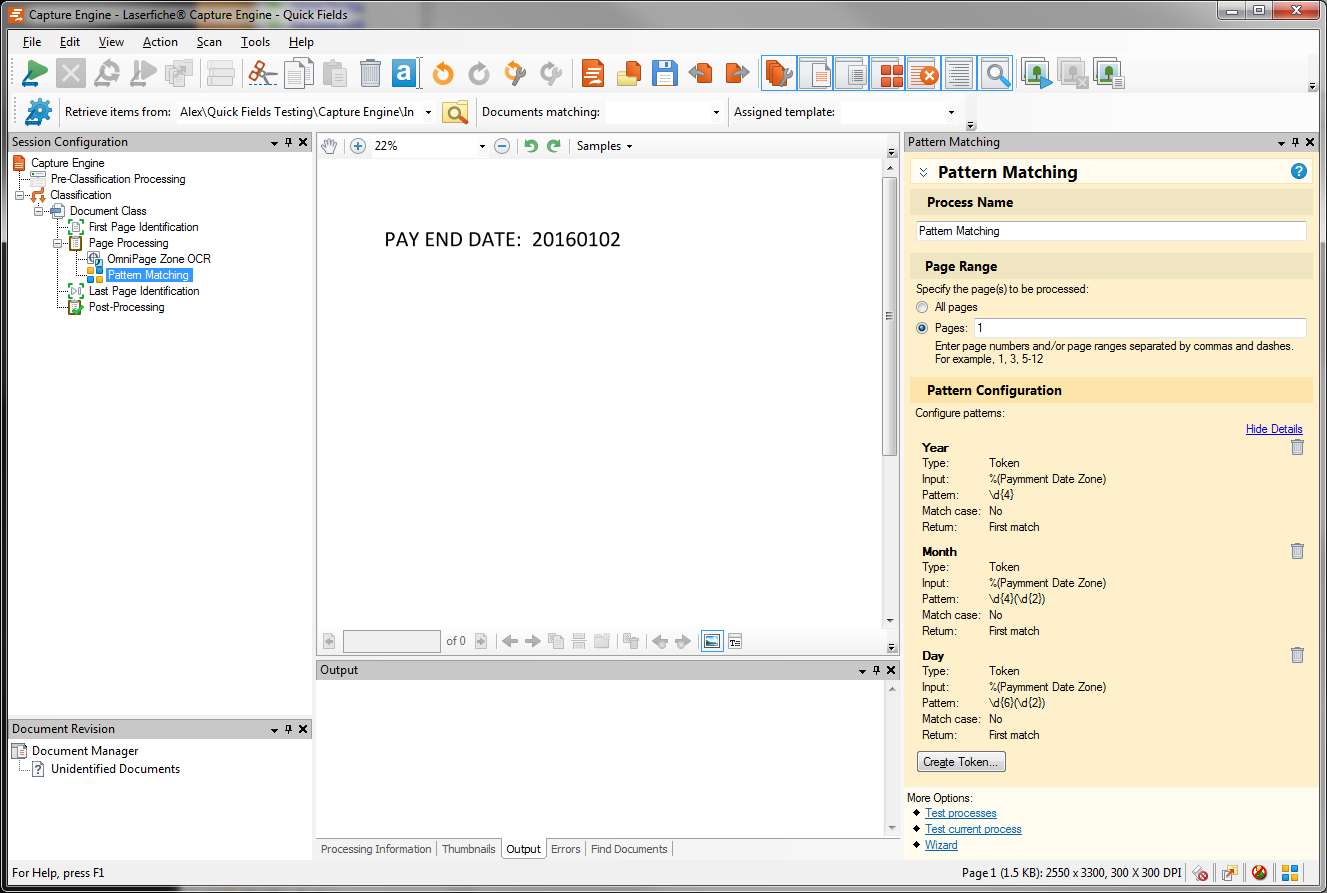The image size is (1327, 893).
Task: Click the zoom out minus icon
Action: 502,146
